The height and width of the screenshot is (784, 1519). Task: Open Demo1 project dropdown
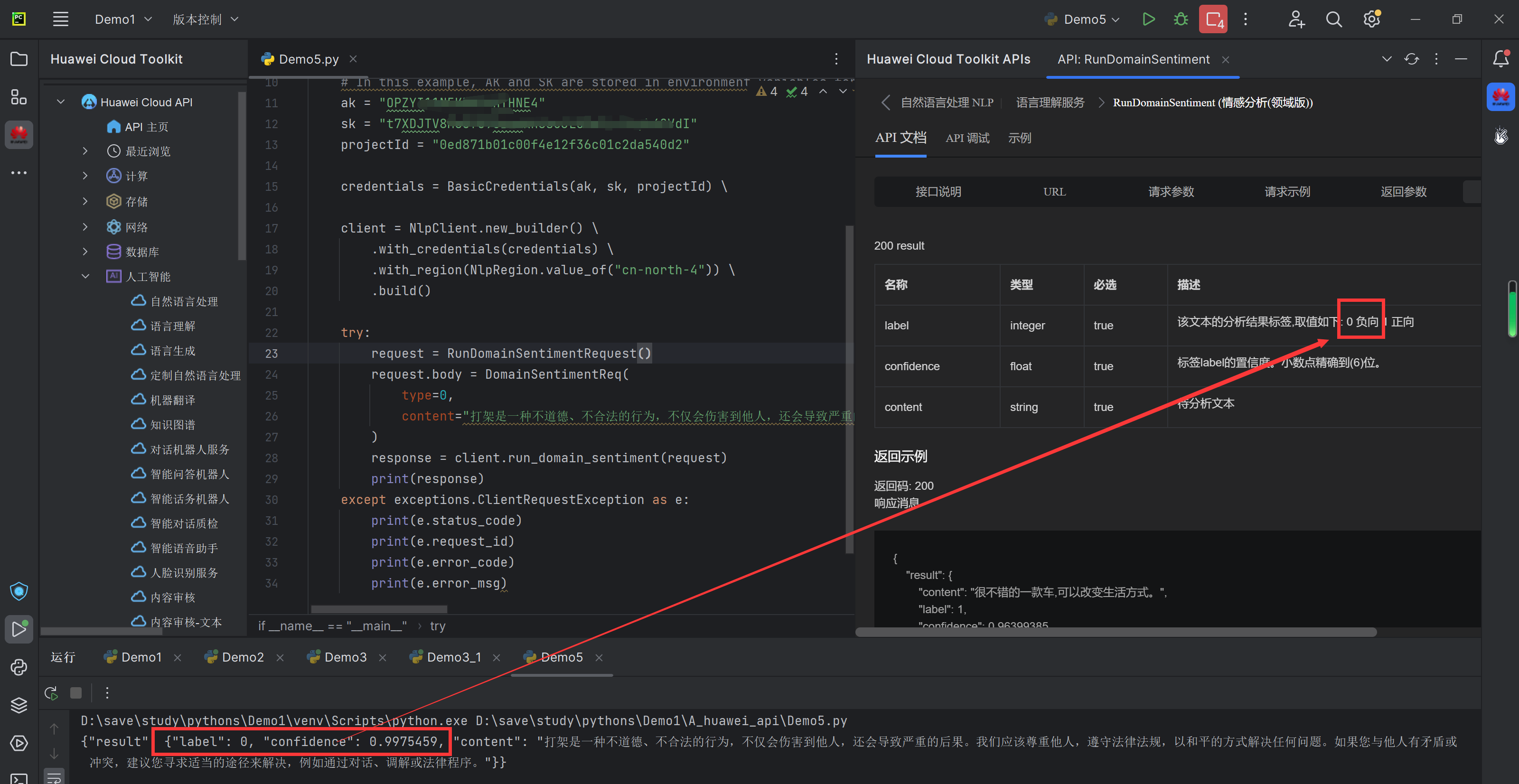click(123, 19)
